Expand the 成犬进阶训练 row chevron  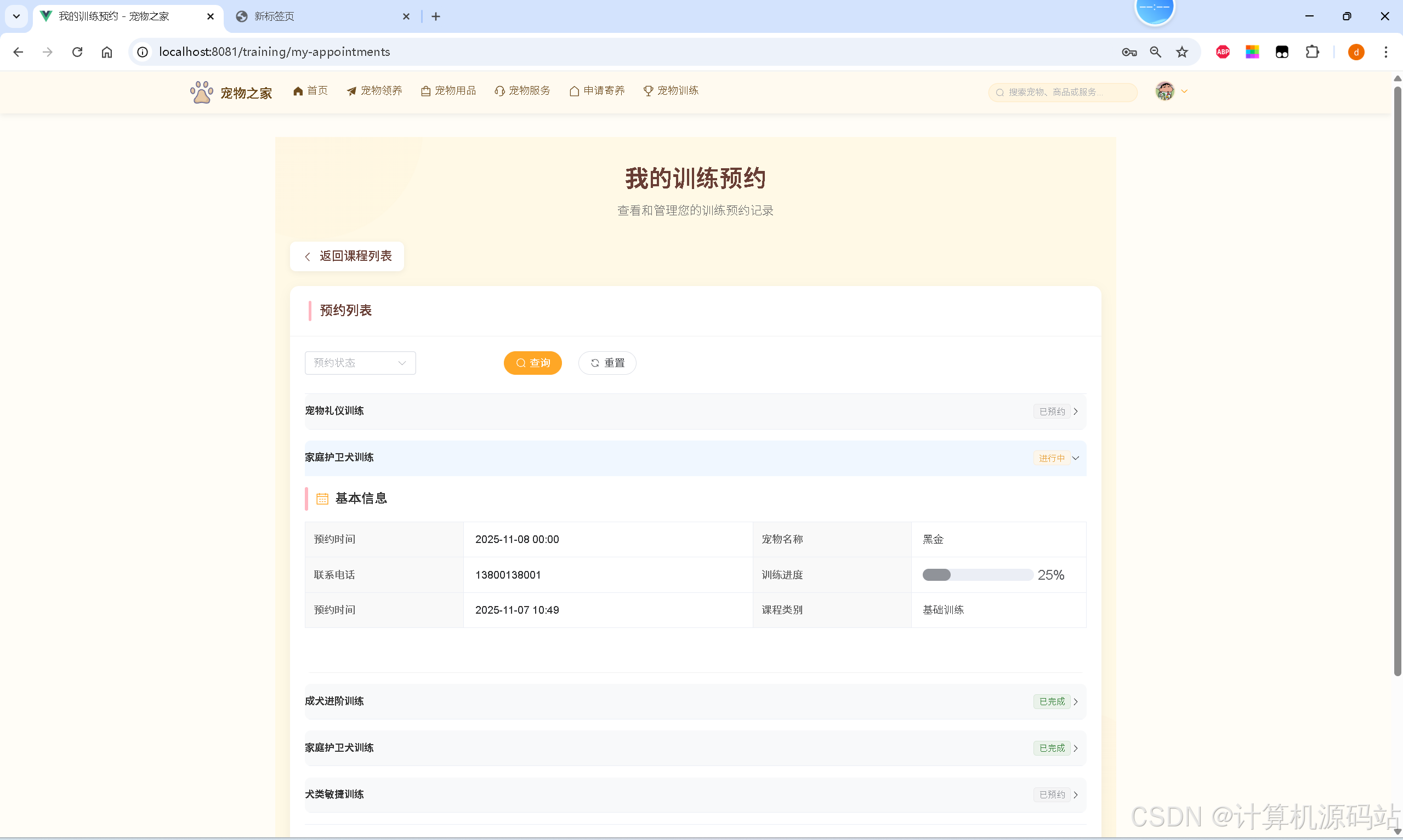tap(1075, 702)
